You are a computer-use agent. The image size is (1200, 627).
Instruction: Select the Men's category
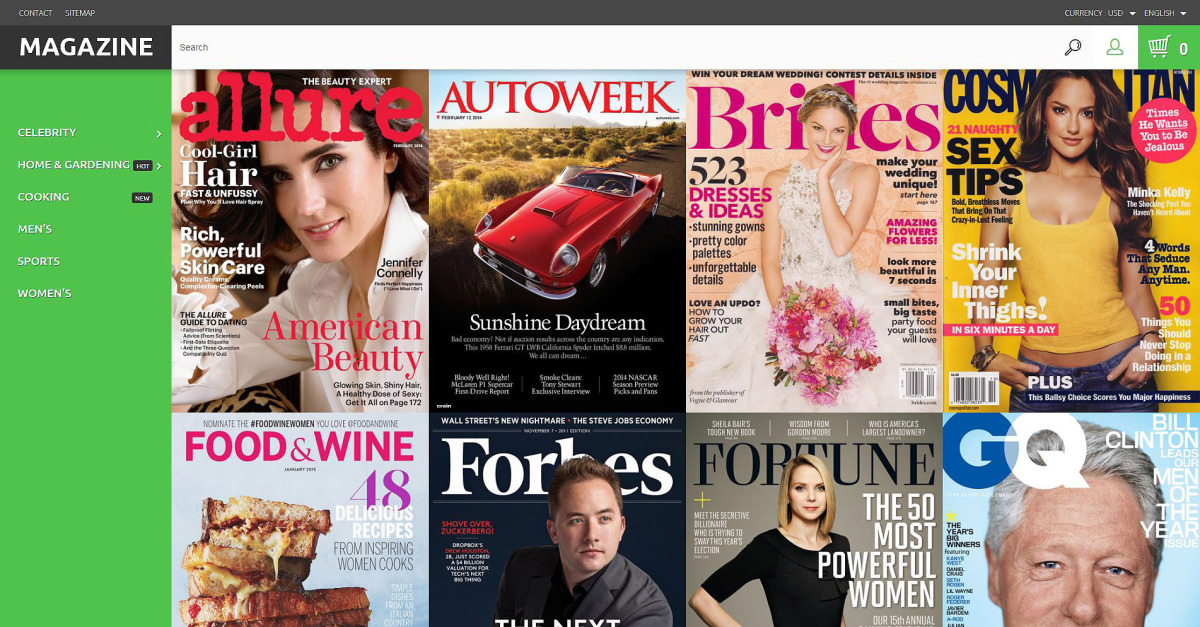[35, 229]
